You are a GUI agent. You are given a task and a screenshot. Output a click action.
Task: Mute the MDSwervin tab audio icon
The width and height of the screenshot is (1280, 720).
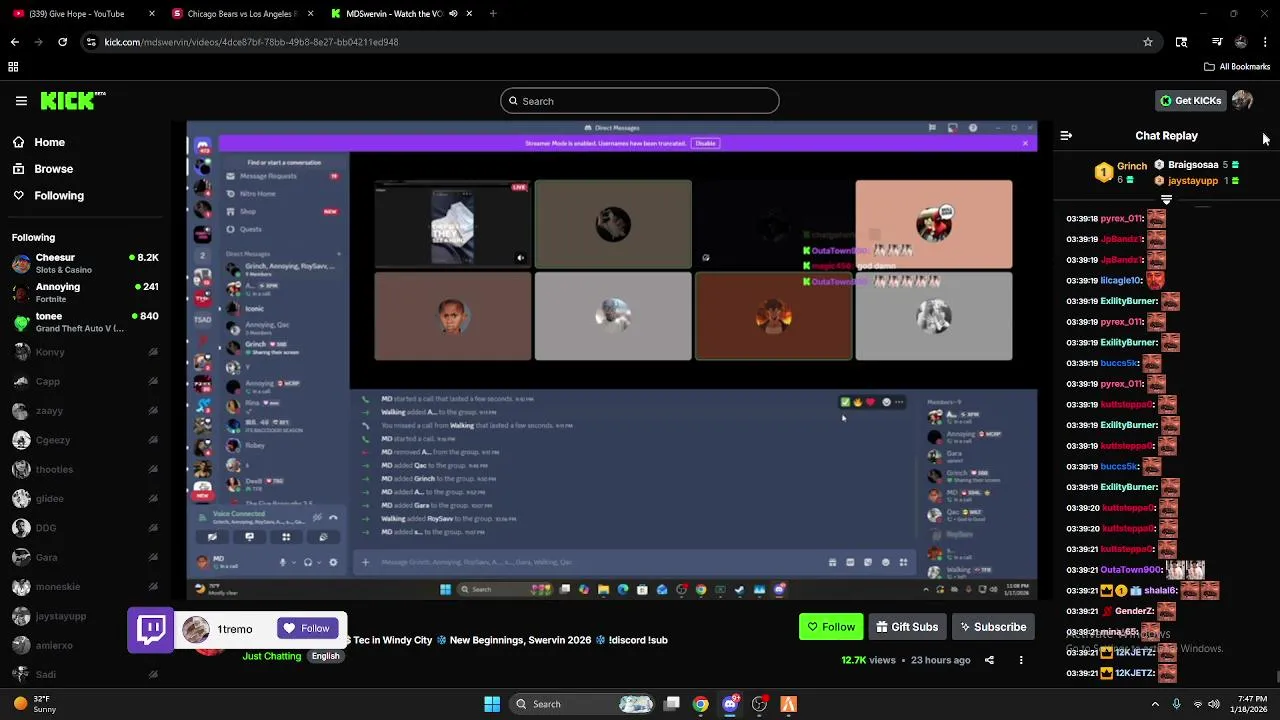point(453,14)
